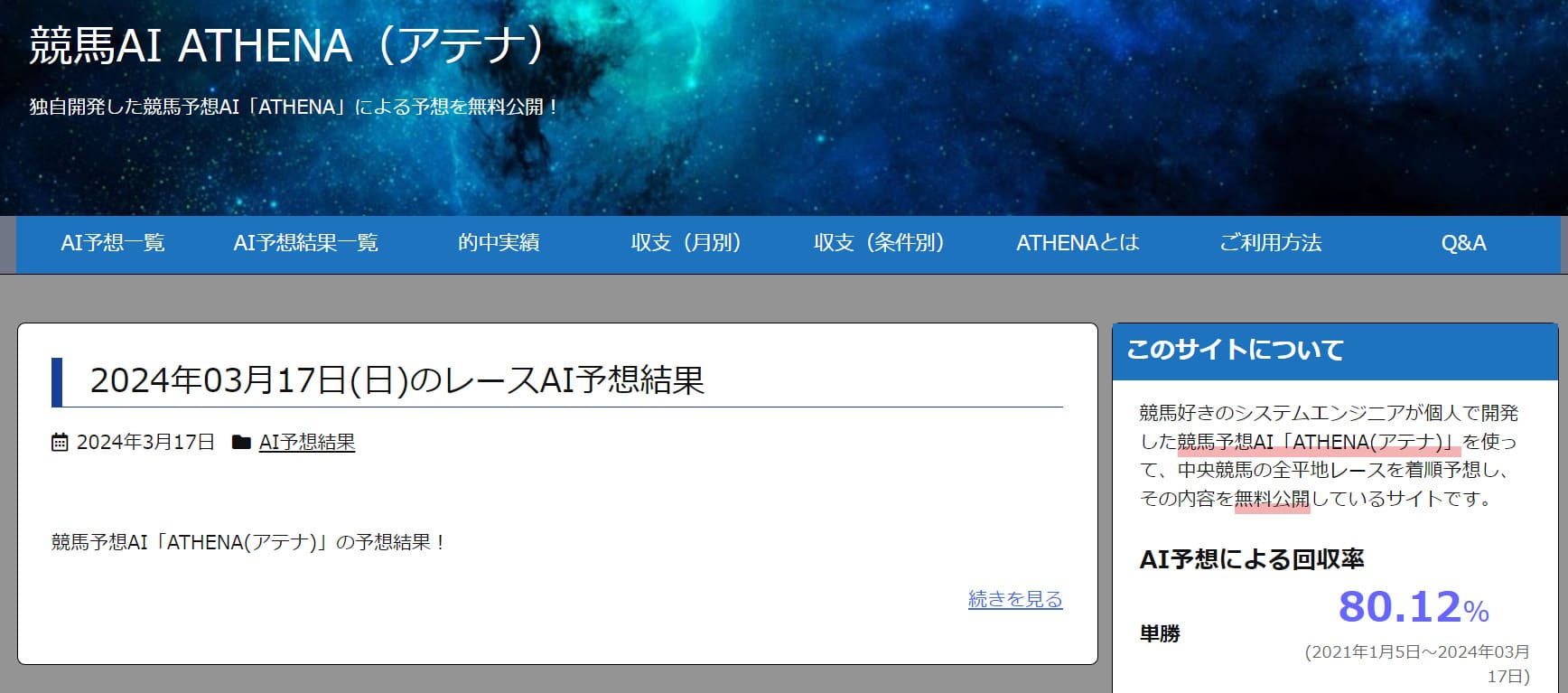Click the 続きを見る link

[x=1015, y=599]
